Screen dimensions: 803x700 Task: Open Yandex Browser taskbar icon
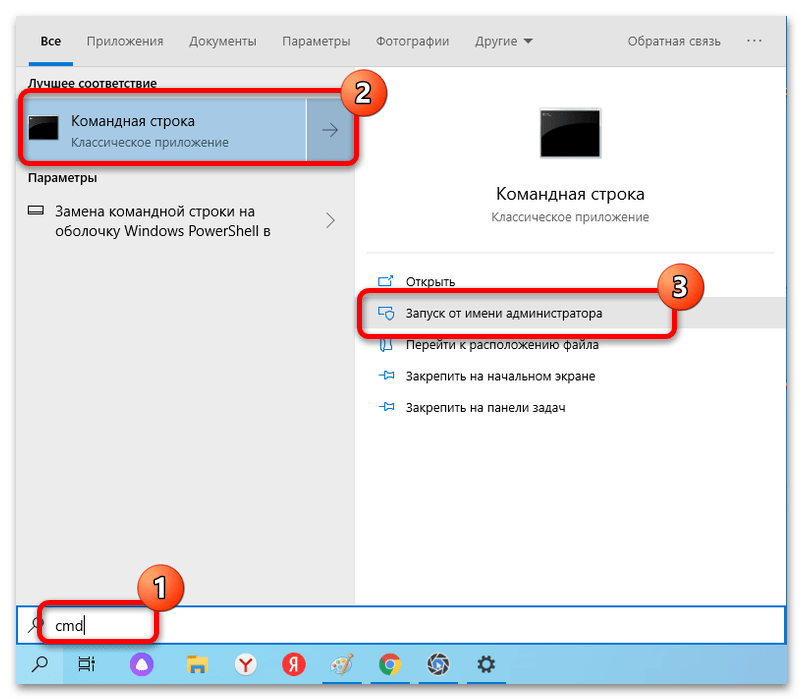tap(246, 665)
